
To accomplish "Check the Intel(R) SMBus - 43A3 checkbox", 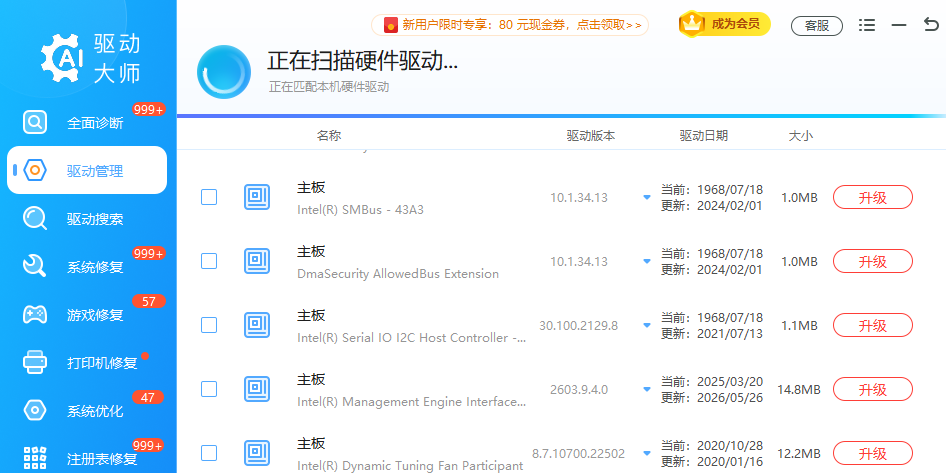I will (209, 197).
